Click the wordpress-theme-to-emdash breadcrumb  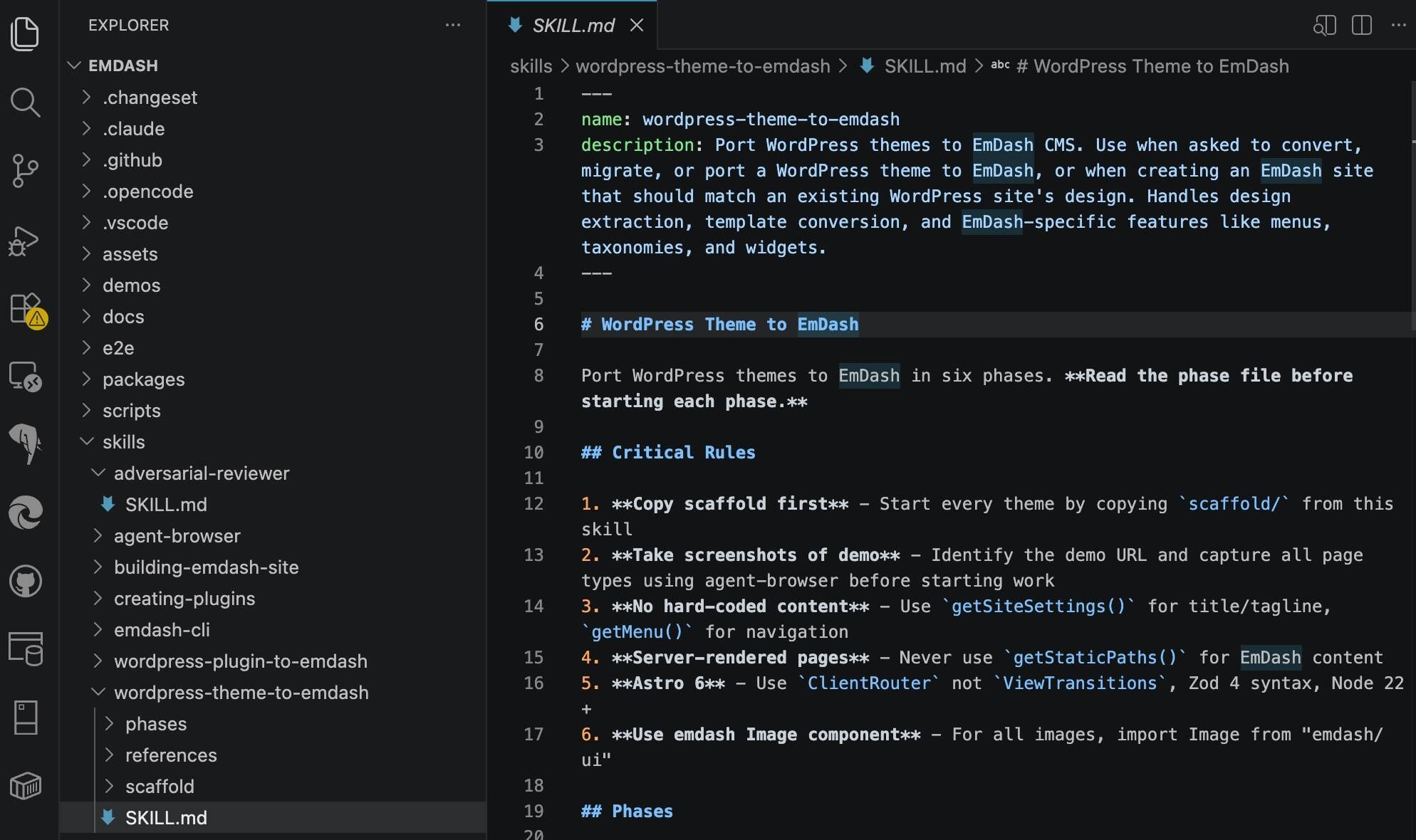click(x=702, y=66)
